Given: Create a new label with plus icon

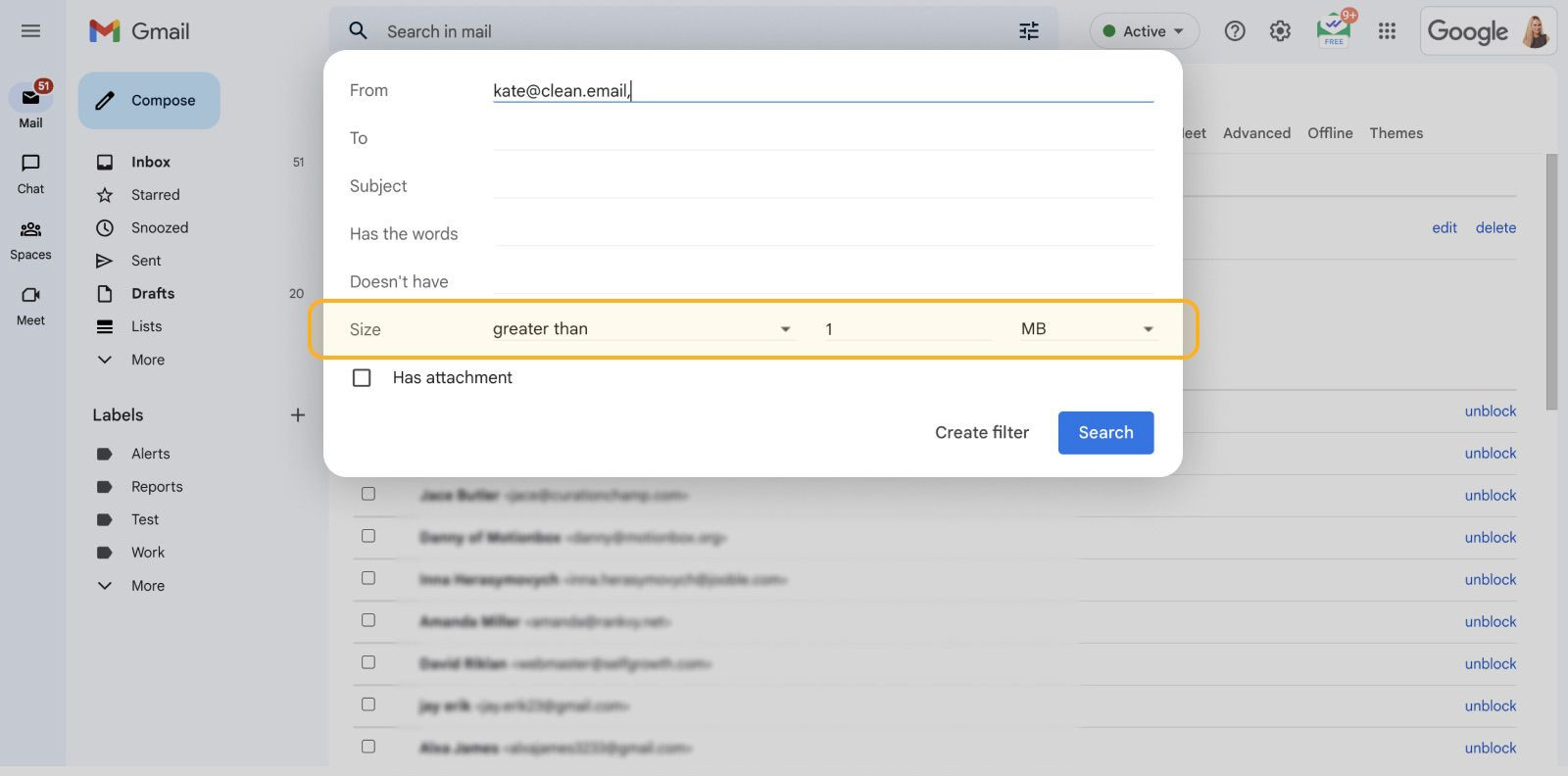Looking at the screenshot, I should (298, 414).
